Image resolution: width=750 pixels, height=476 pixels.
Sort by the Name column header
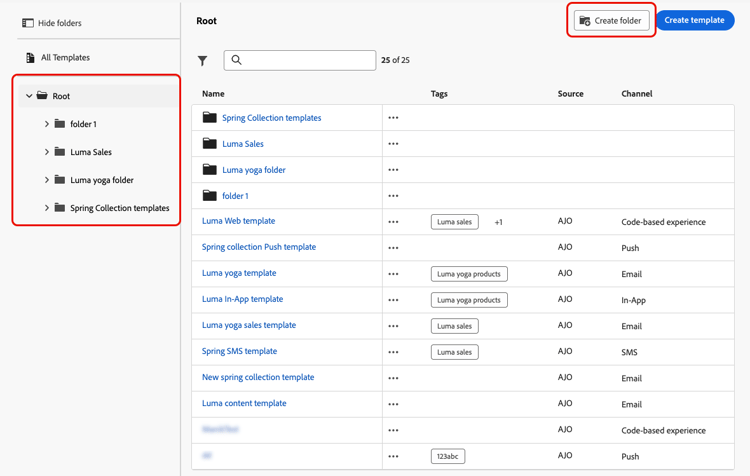point(213,94)
